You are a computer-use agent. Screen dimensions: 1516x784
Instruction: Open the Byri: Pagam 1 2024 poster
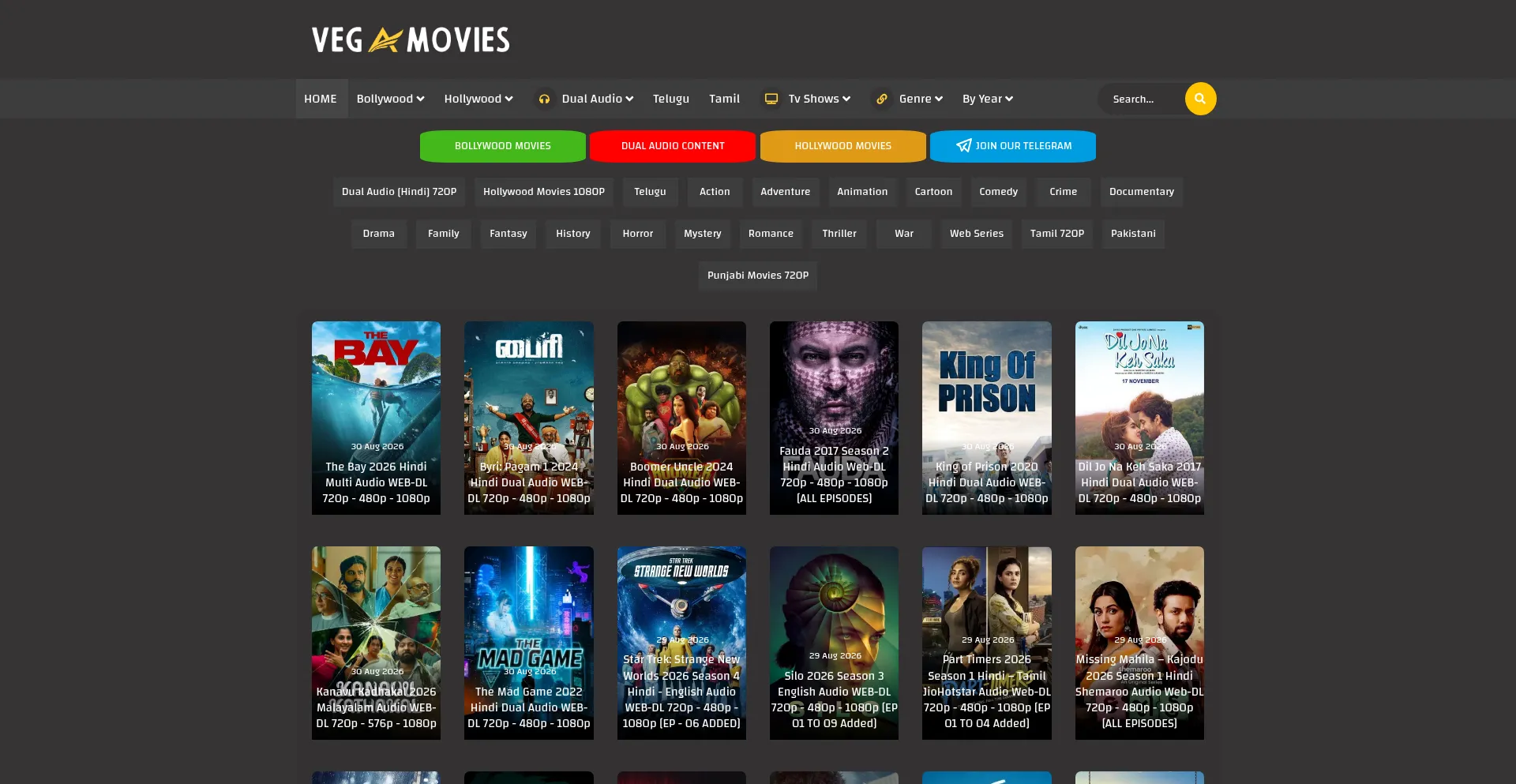(x=529, y=418)
